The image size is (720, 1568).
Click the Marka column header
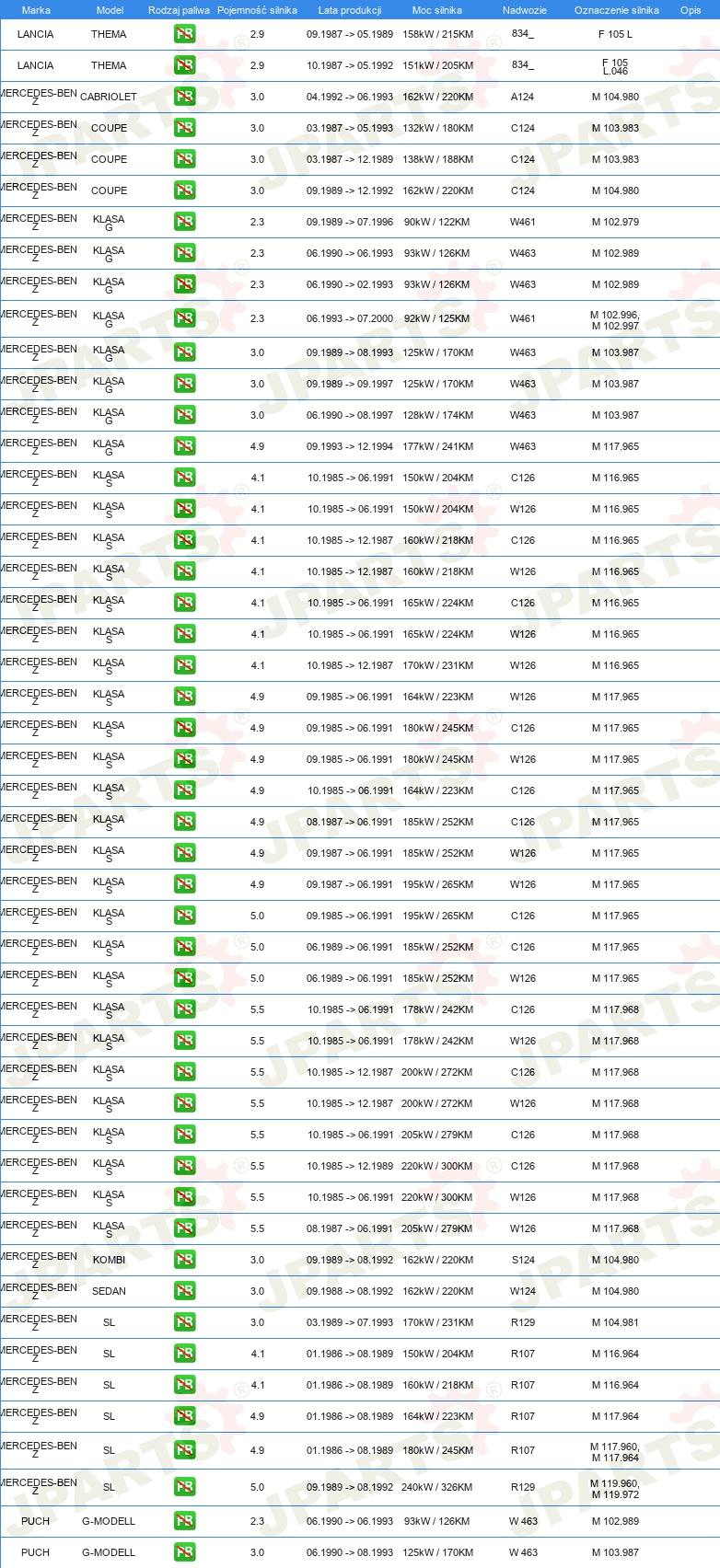[36, 10]
